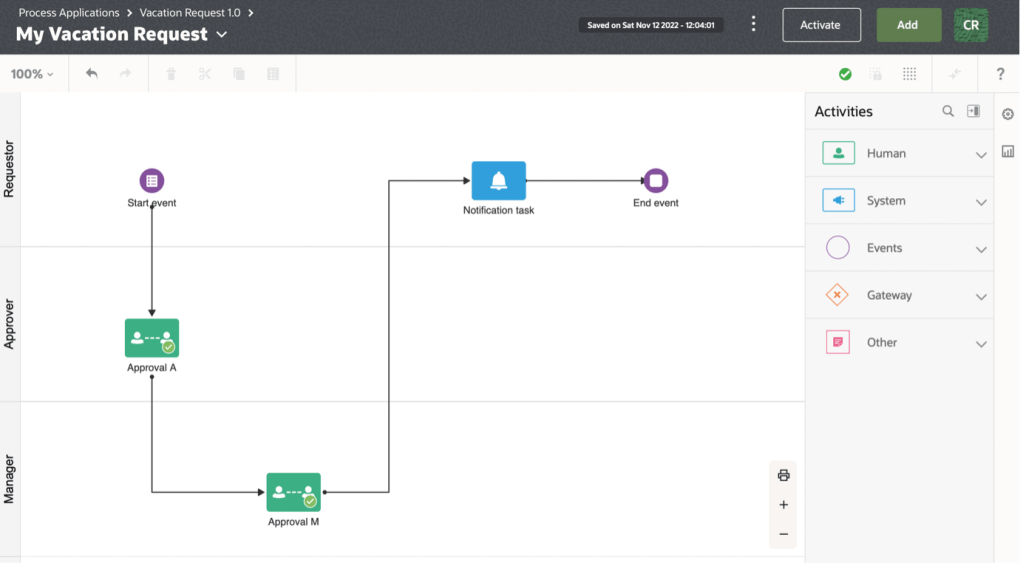Zoom out with the minus icon
Viewport: 1023px width, 566px height.
pyautogui.click(x=783, y=534)
